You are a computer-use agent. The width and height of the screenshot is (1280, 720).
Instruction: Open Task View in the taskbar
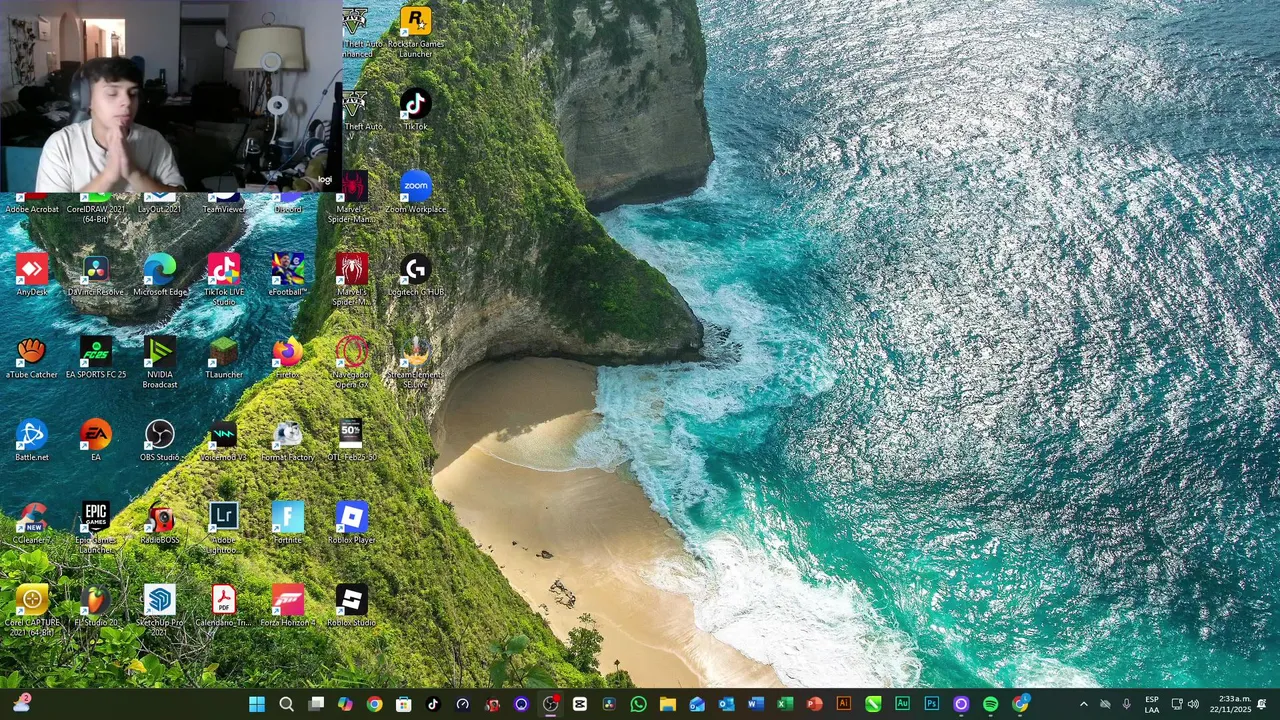click(316, 704)
